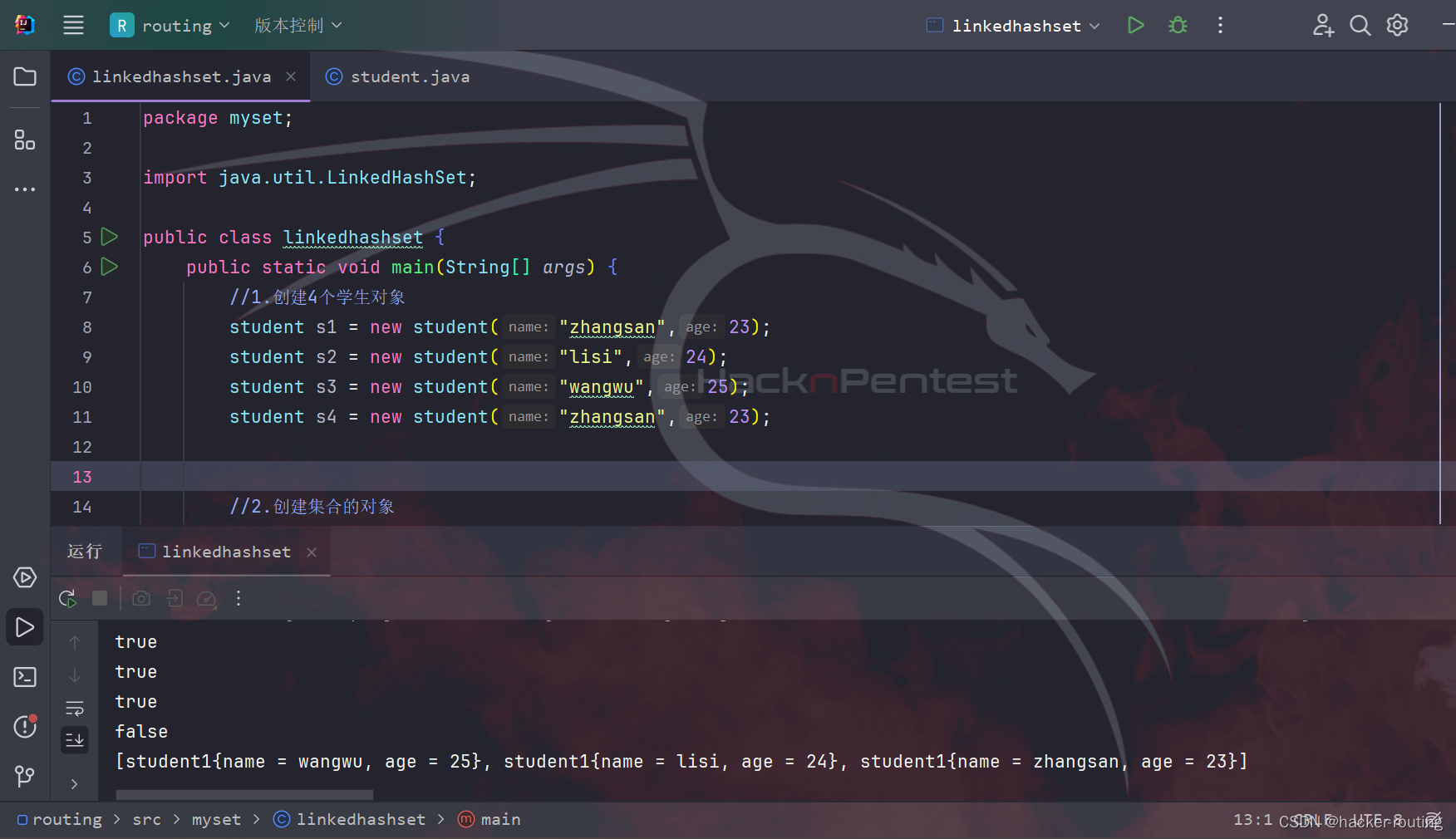Start debugging using the bug icon

click(1178, 25)
